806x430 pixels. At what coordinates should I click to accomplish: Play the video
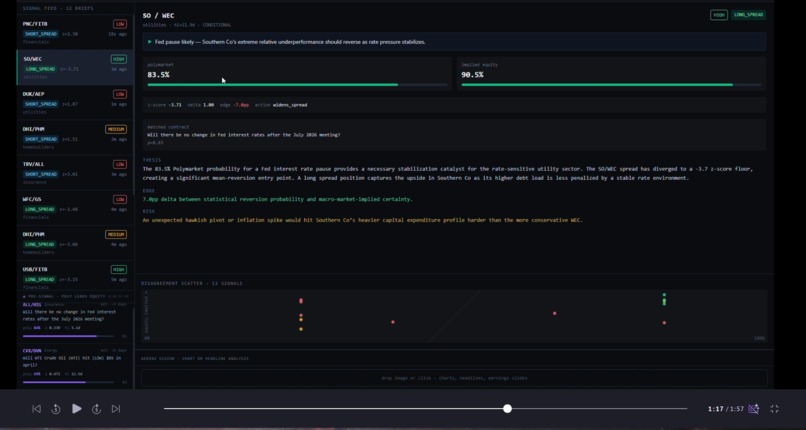[x=77, y=409]
